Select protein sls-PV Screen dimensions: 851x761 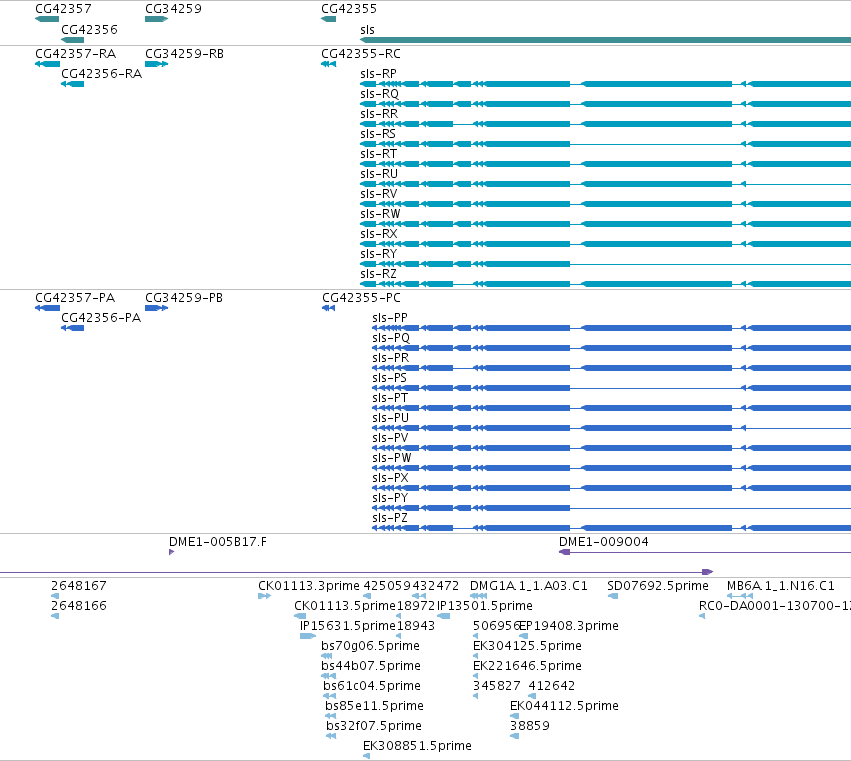click(x=390, y=439)
